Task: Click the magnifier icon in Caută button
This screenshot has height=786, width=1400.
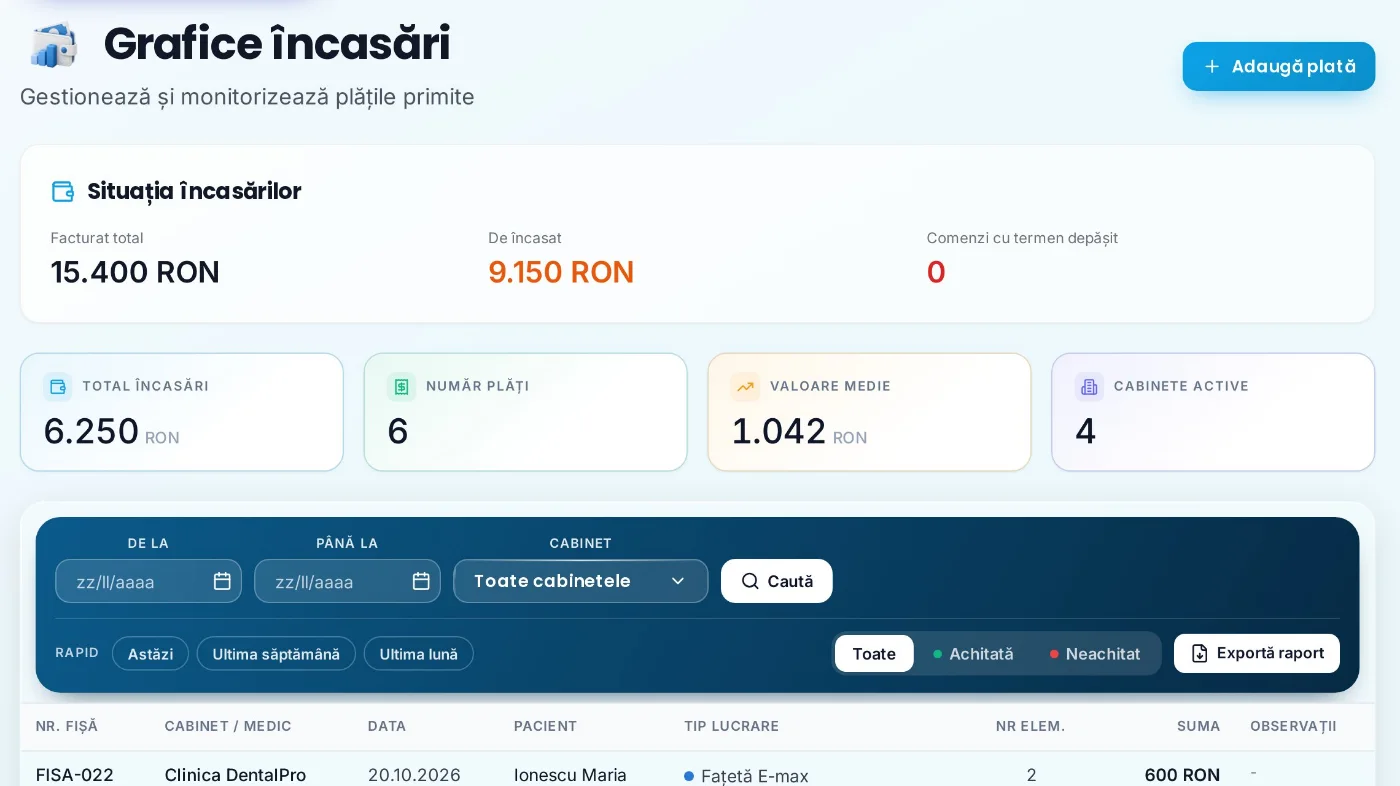Action: coord(750,581)
